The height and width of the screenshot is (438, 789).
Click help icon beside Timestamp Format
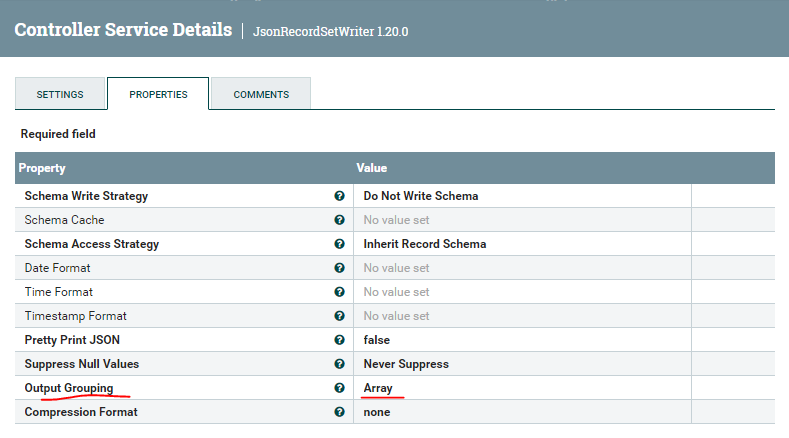(340, 316)
